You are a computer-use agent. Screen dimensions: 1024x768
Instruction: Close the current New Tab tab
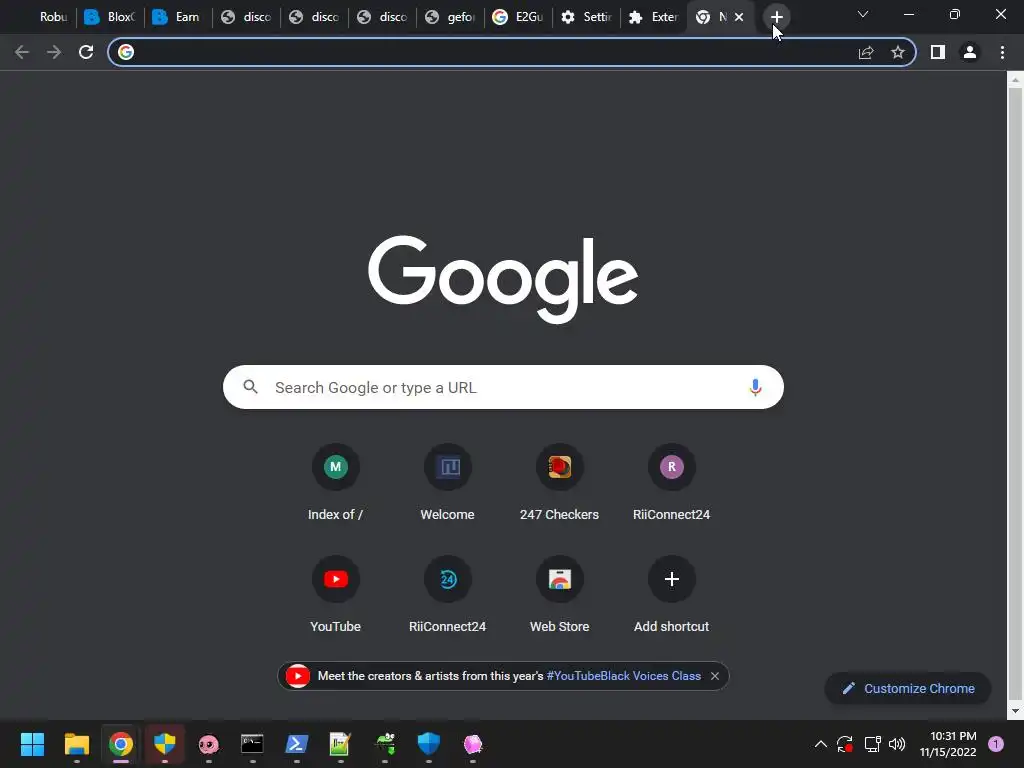click(x=739, y=17)
